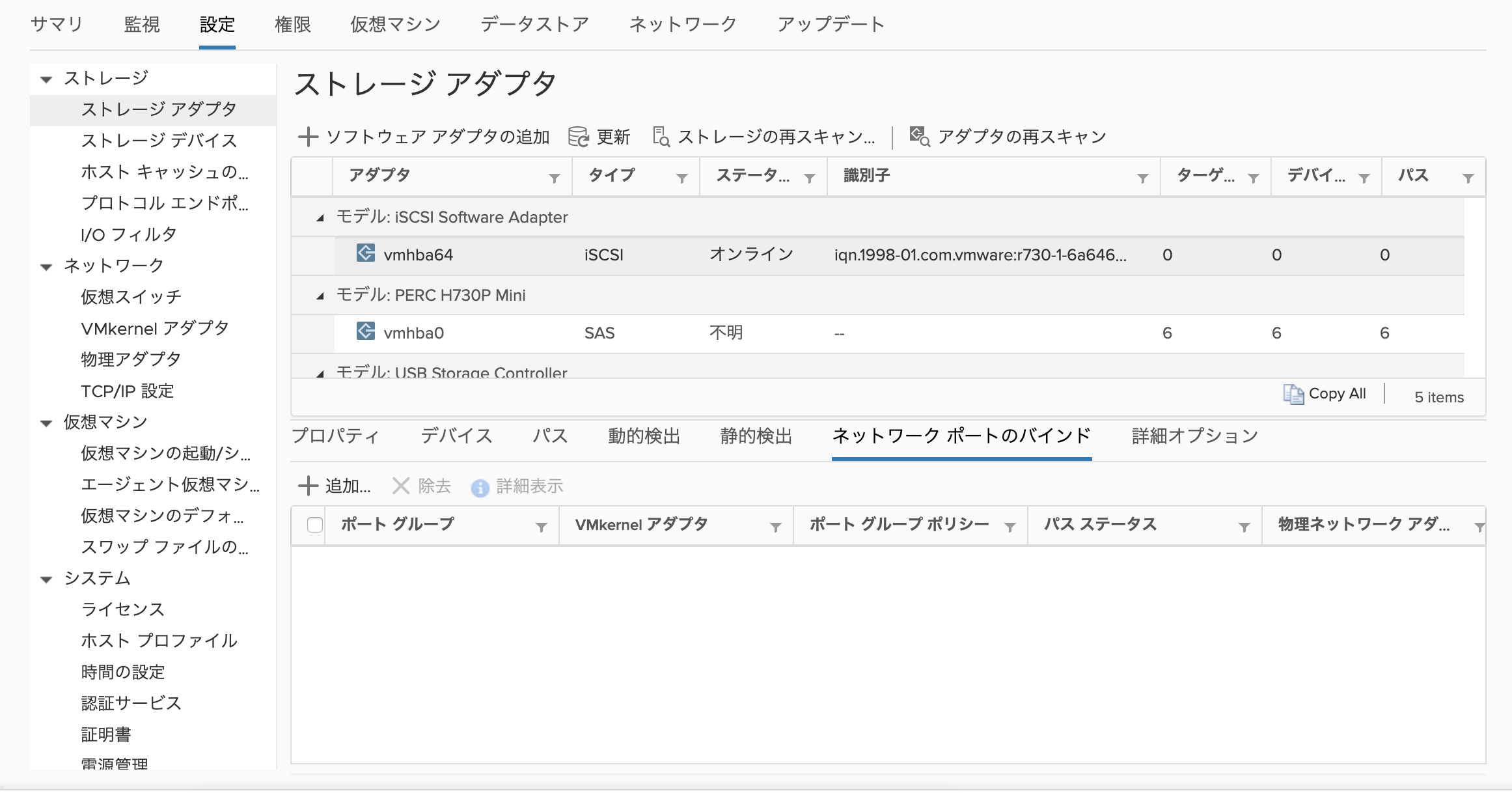This screenshot has width=1512, height=793.
Task: Collapse the iSCSI Software Adapter model group
Action: (320, 218)
